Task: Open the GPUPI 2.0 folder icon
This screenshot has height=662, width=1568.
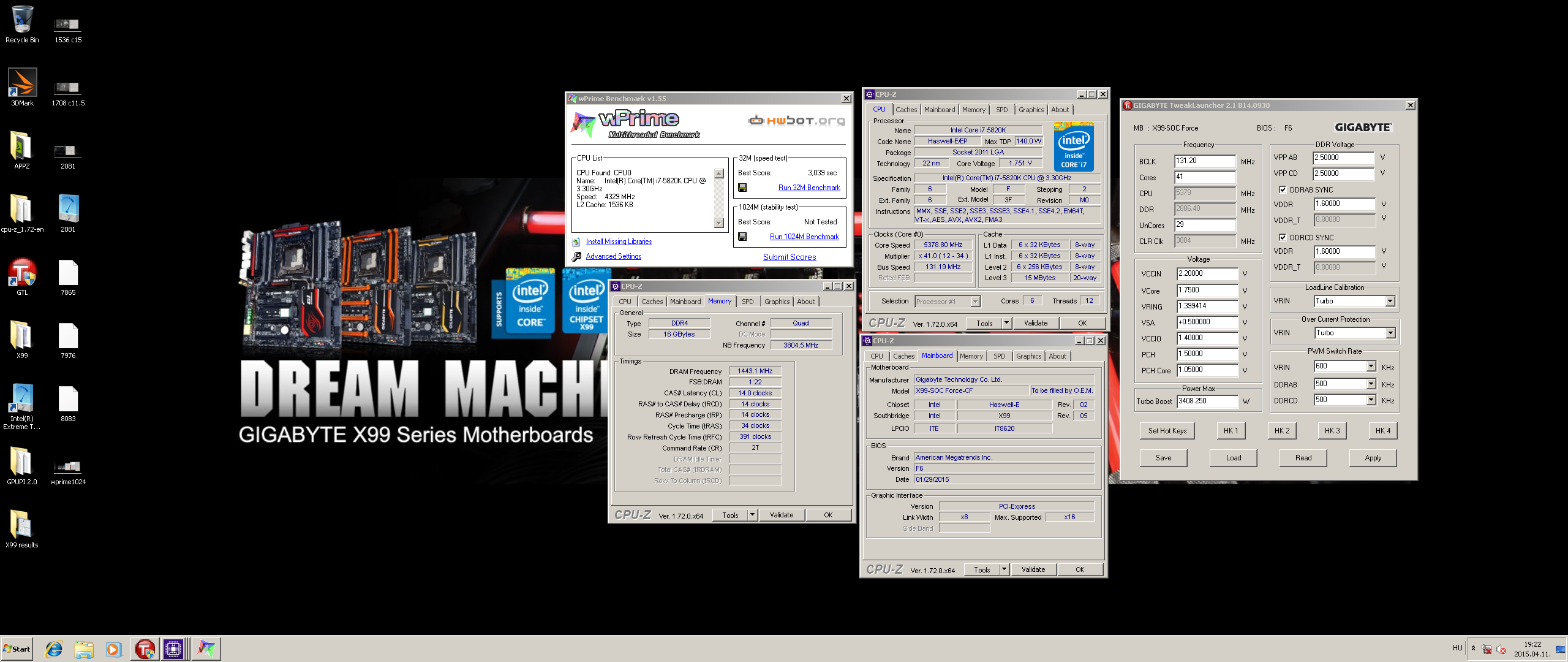Action: (x=22, y=466)
